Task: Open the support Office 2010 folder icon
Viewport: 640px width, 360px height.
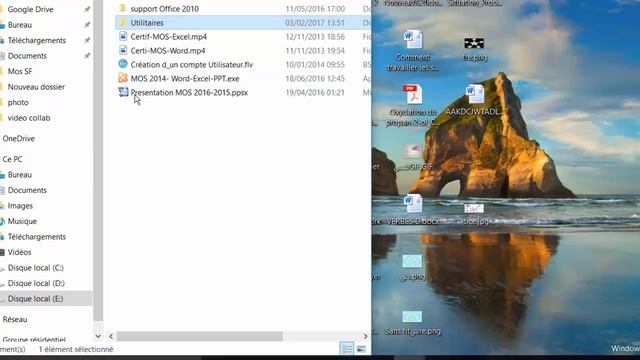Action: tap(122, 9)
